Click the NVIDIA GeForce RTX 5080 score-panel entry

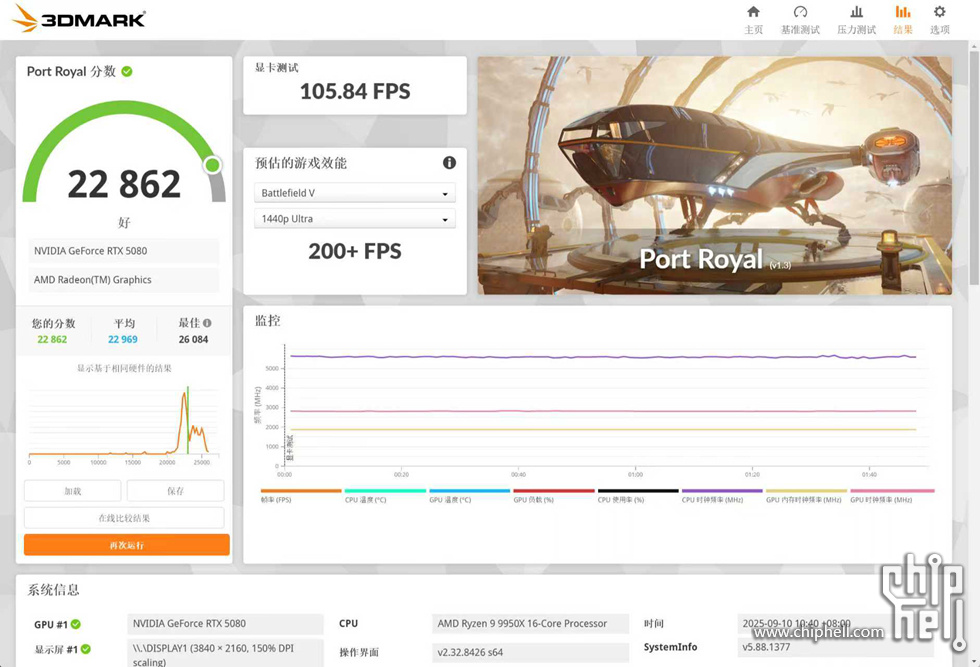[x=124, y=251]
